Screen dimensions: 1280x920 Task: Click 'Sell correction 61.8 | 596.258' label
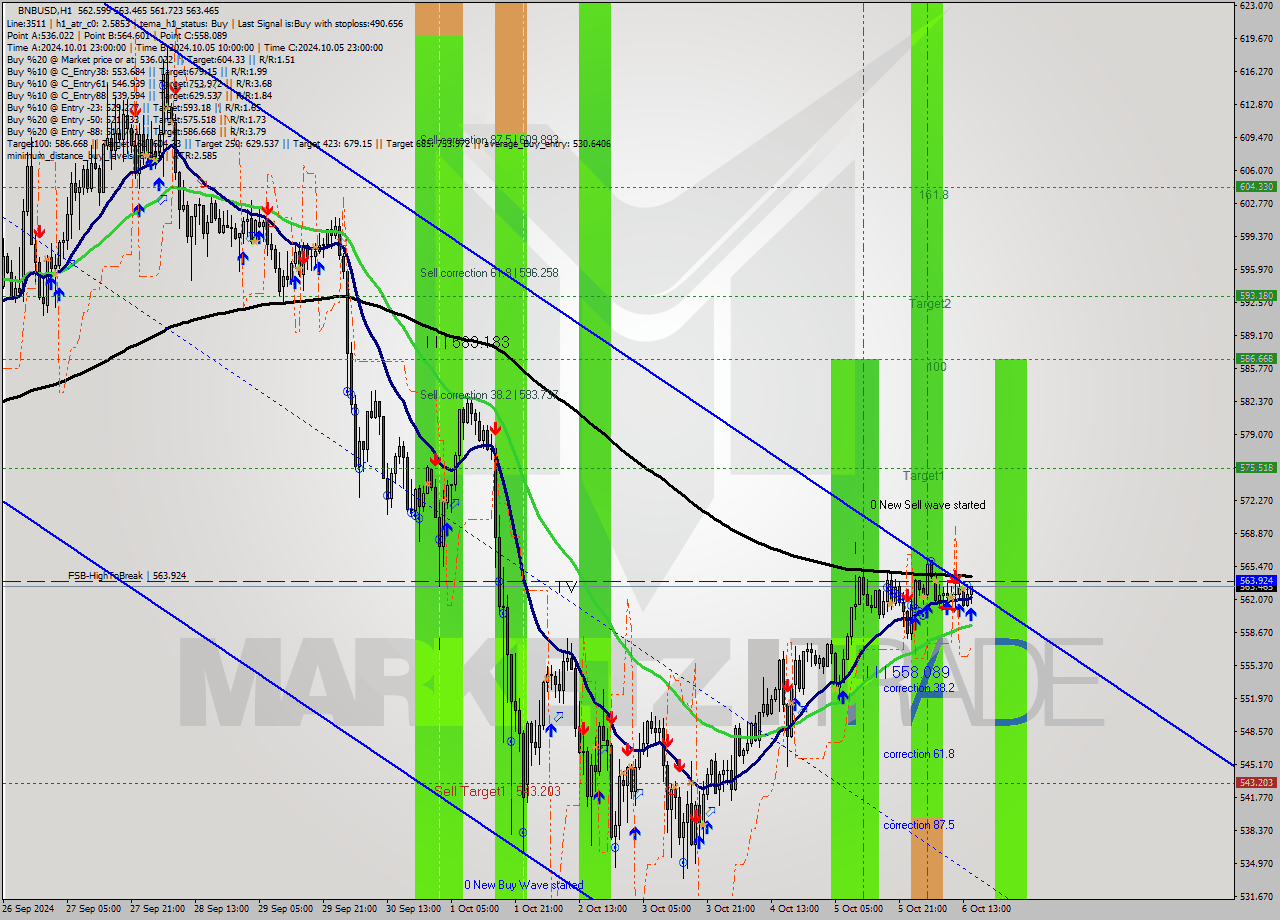[489, 273]
